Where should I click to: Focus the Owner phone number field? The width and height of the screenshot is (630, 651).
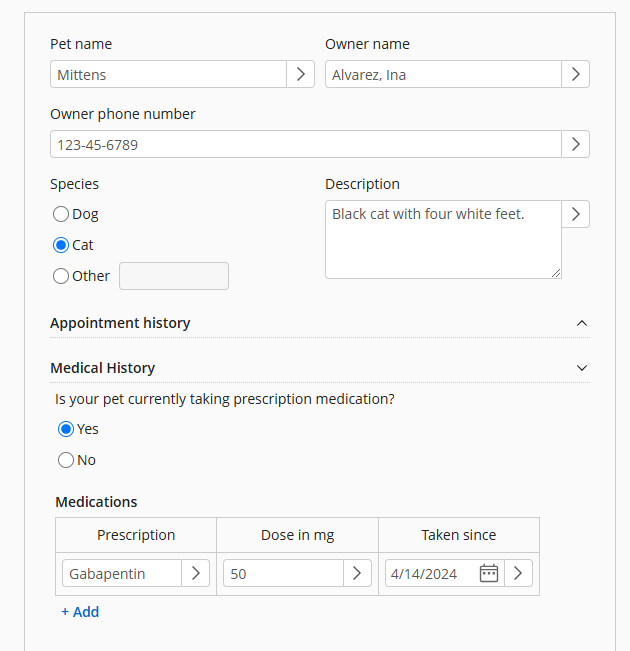click(305, 144)
